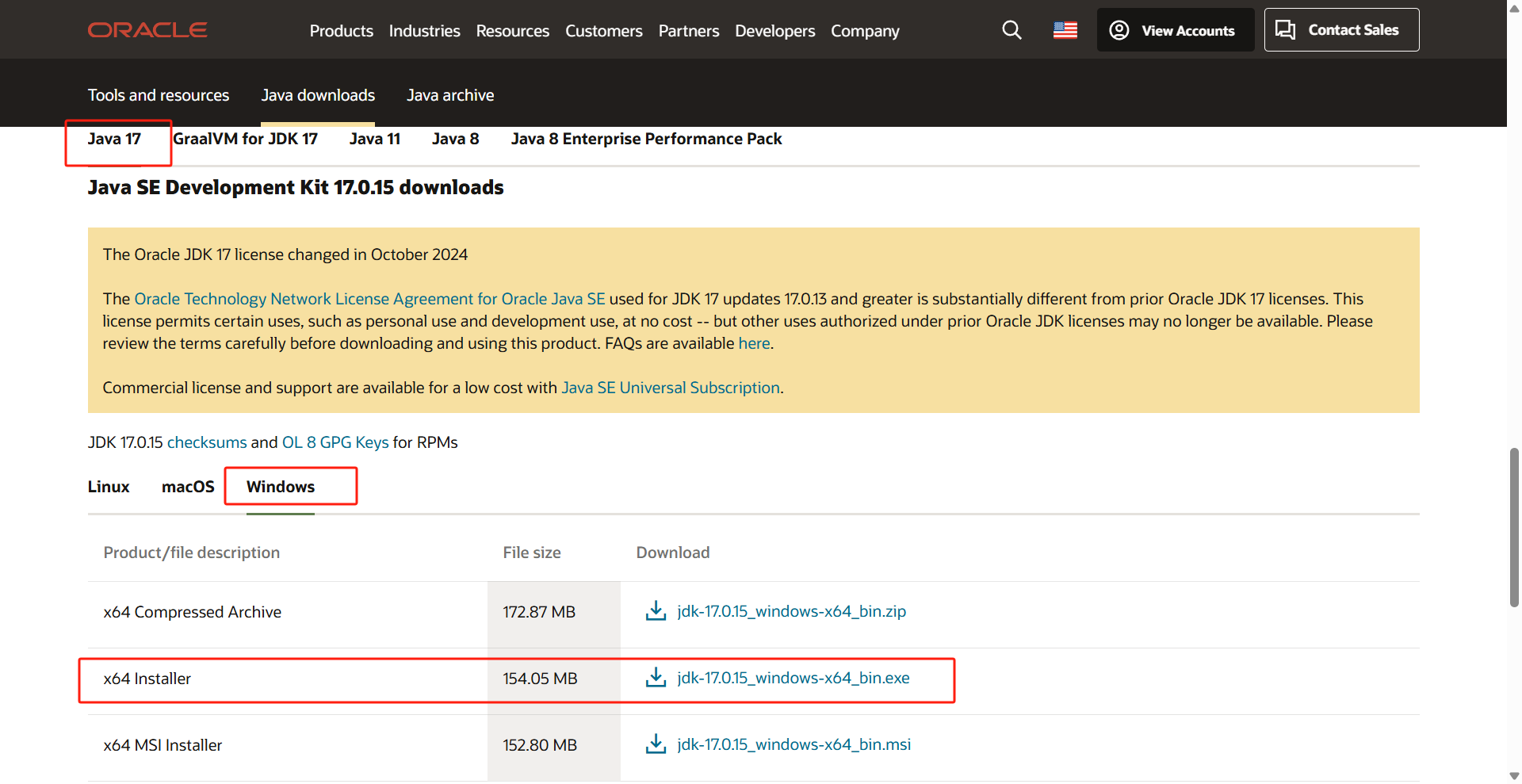Open the Customers menu

tap(603, 31)
